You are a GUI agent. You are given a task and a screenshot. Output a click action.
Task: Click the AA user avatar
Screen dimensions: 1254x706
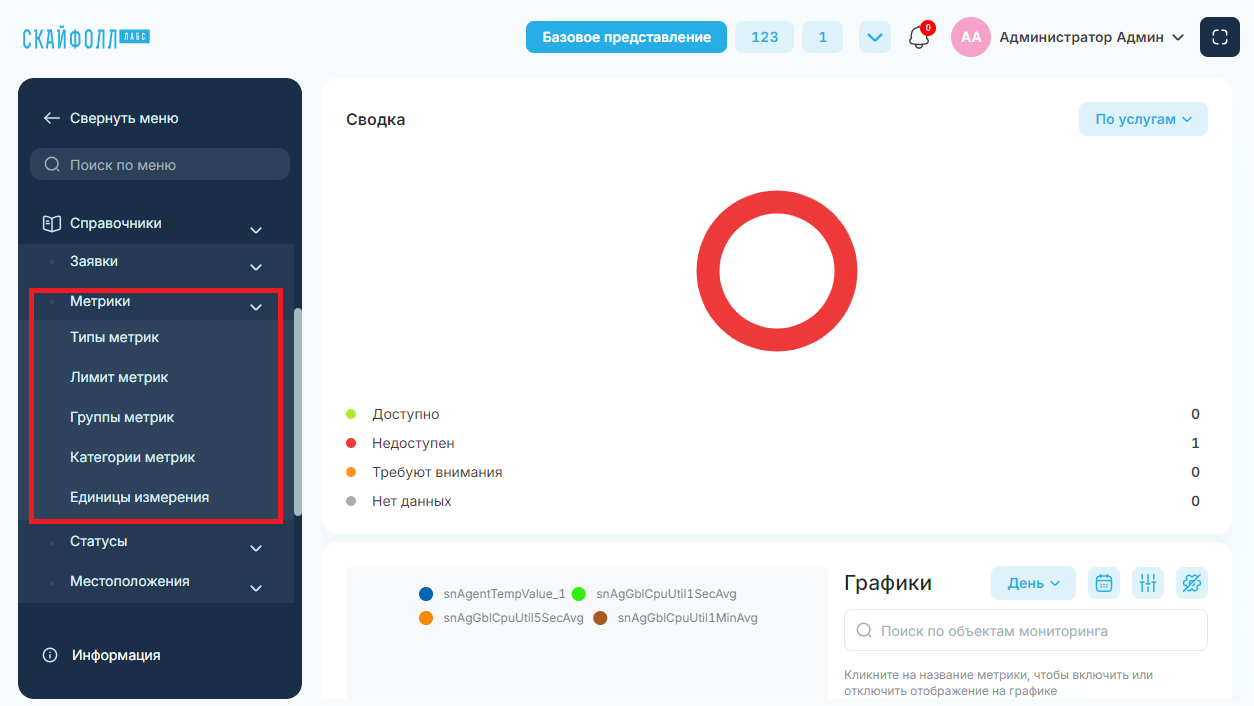click(970, 37)
